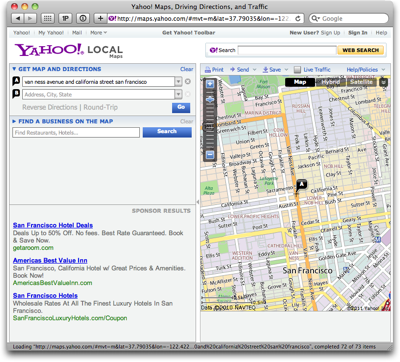Click the AmericasBestValueInn.com green URL text
The width and height of the screenshot is (400, 362).
(52, 283)
